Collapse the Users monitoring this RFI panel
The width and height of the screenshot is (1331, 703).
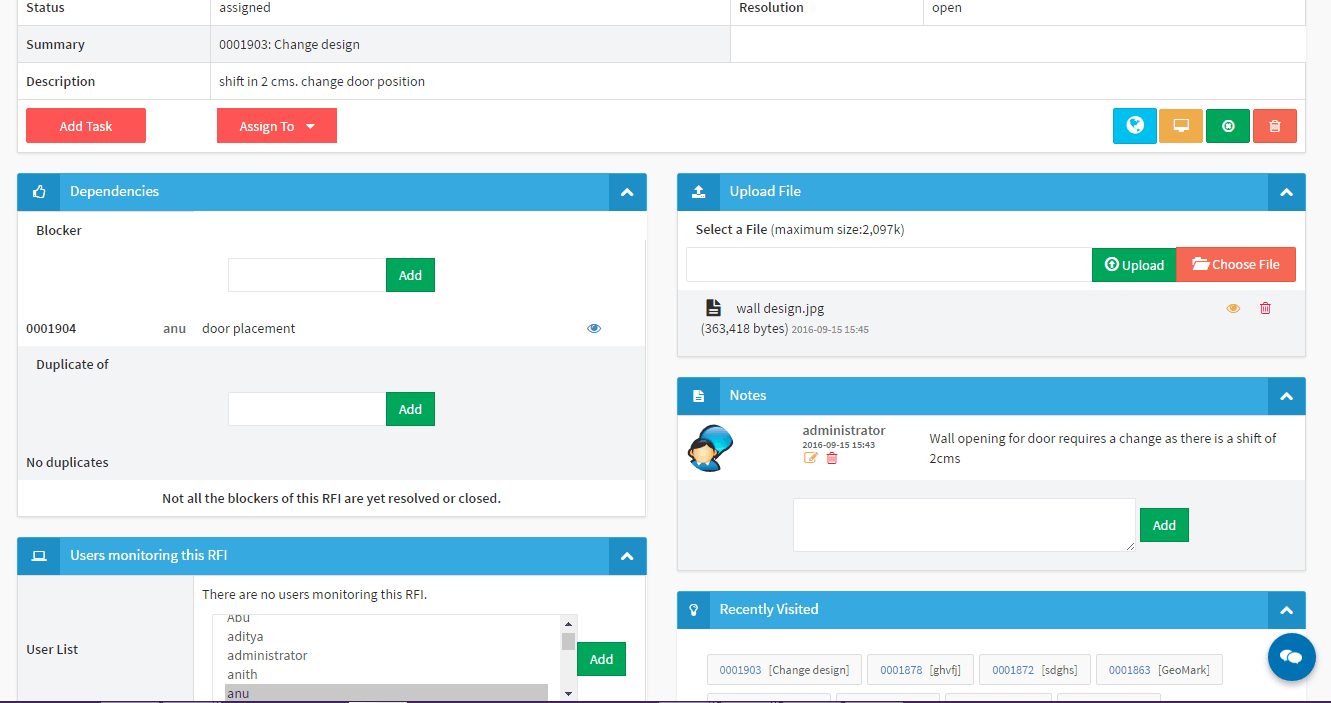627,556
